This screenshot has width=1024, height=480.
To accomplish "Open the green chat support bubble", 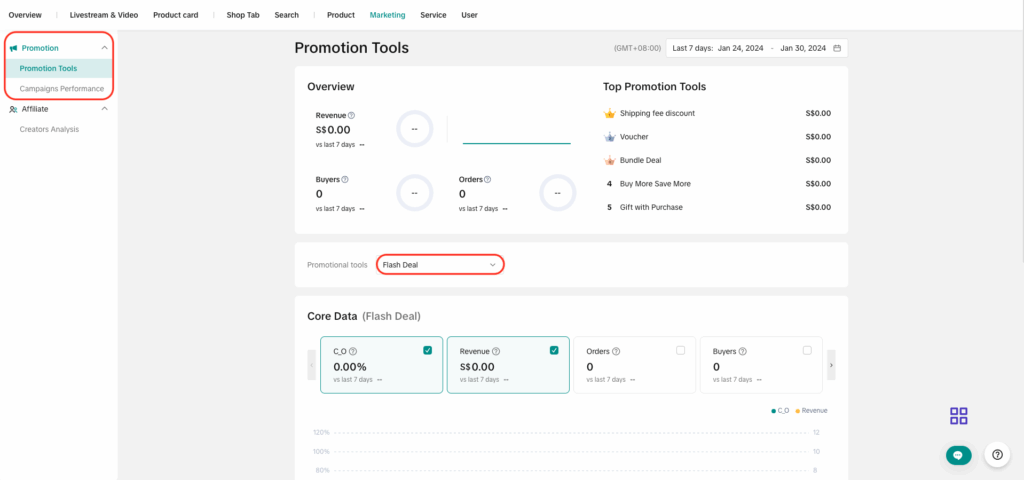I will [958, 455].
